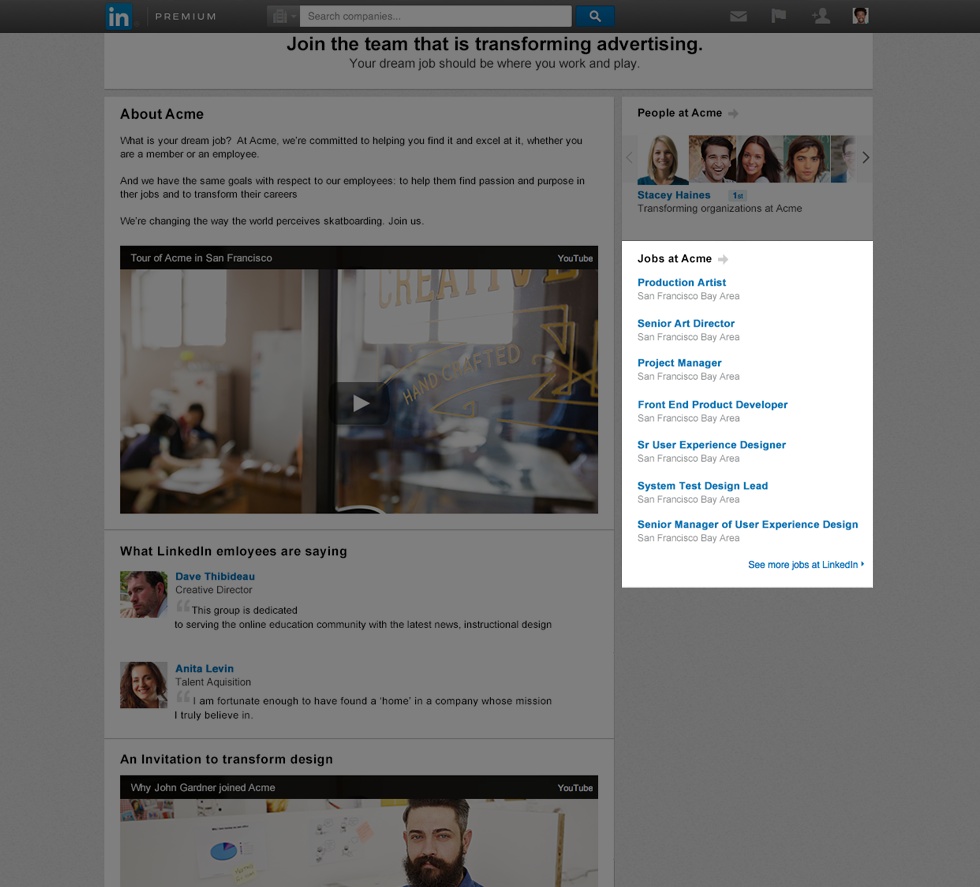Select the Jobs at Acme heading
This screenshot has width=980, height=887.
point(674,259)
